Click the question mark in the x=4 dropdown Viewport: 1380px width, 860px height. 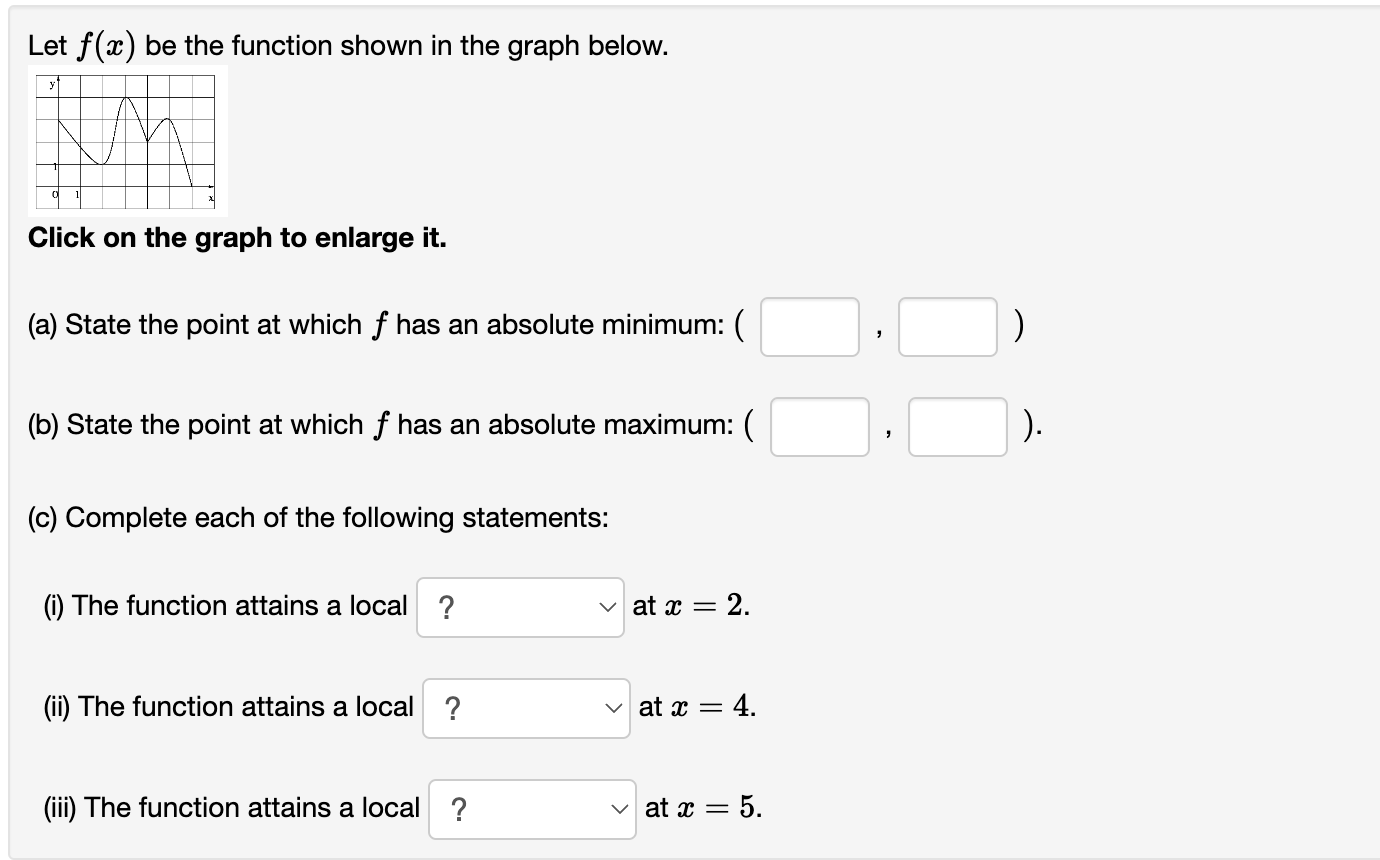point(452,707)
